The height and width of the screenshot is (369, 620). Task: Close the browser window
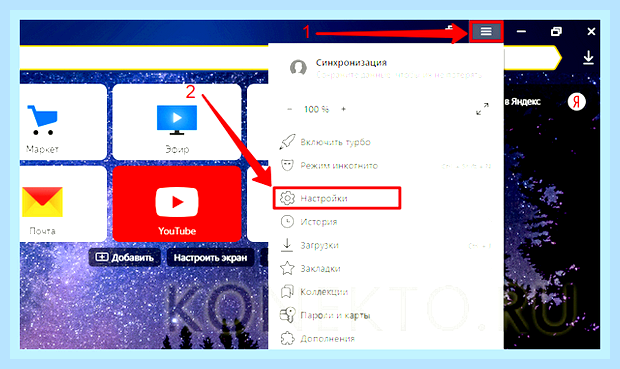pos(591,31)
